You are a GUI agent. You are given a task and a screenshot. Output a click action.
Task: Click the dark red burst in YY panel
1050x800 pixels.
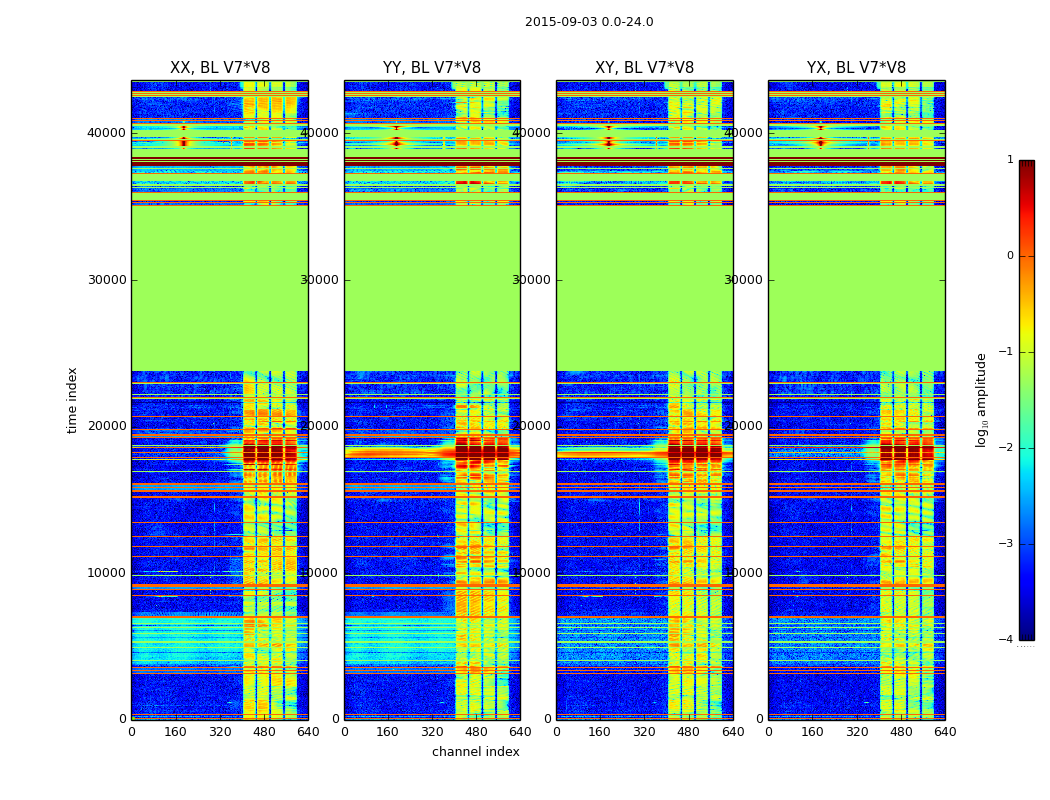[x=482, y=453]
